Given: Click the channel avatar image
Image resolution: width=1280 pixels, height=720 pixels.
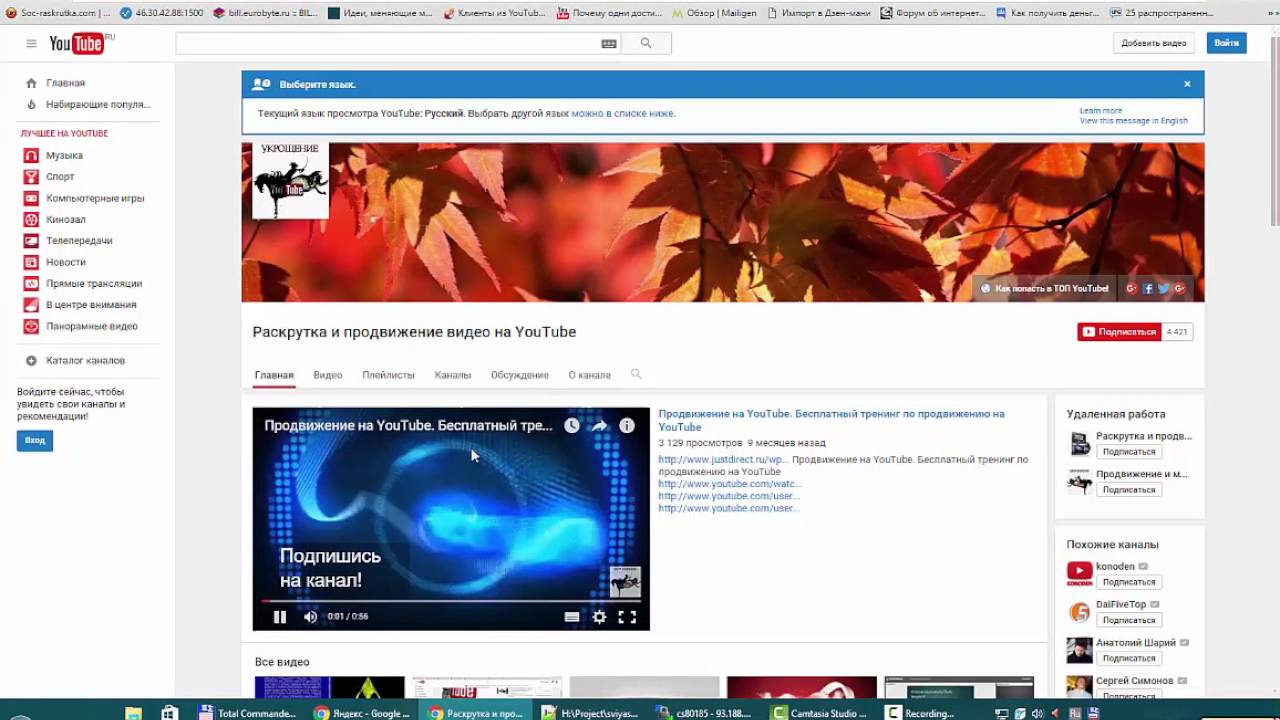Looking at the screenshot, I should click(x=290, y=181).
